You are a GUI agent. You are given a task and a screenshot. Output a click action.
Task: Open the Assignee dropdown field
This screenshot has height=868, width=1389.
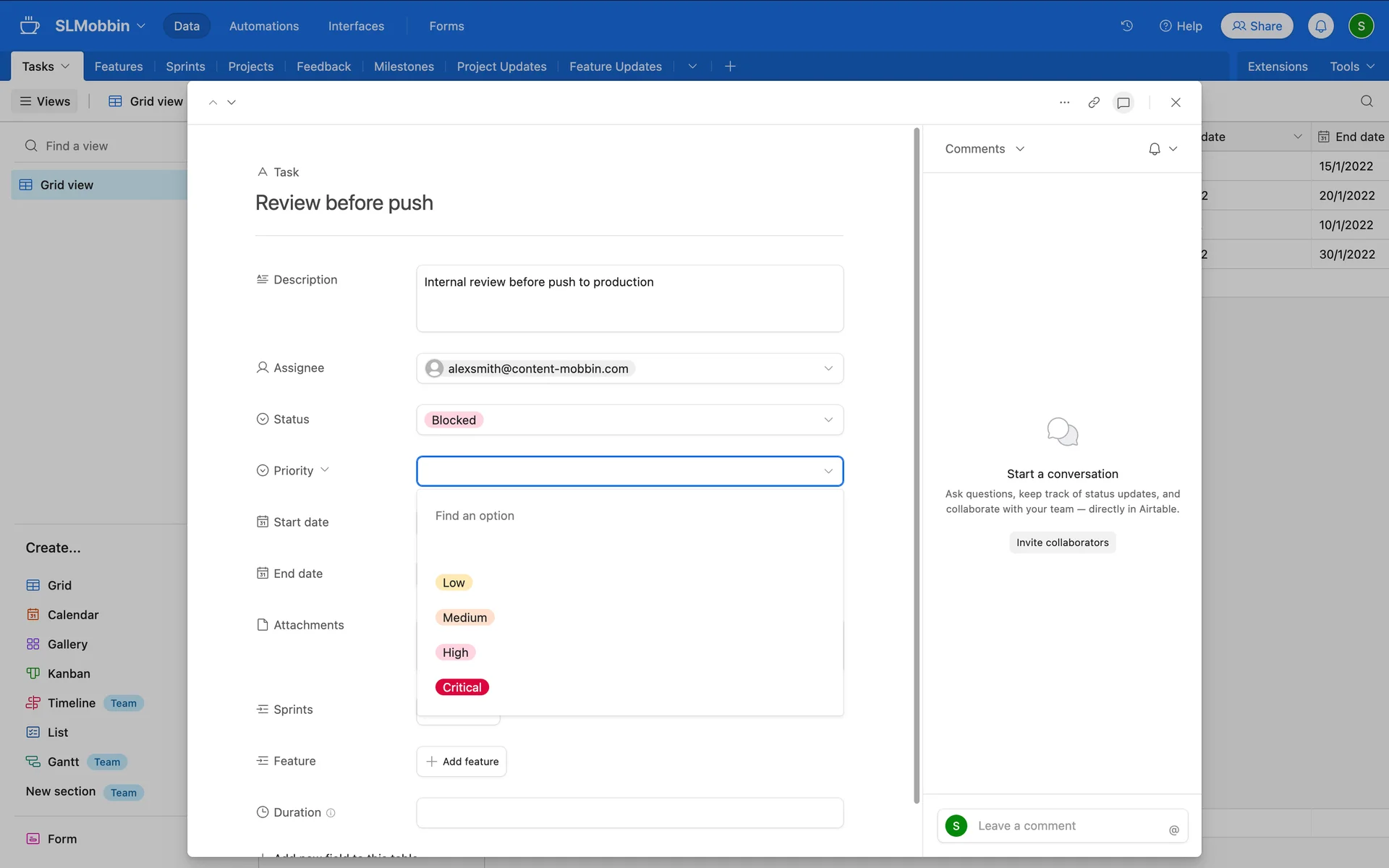(x=828, y=369)
